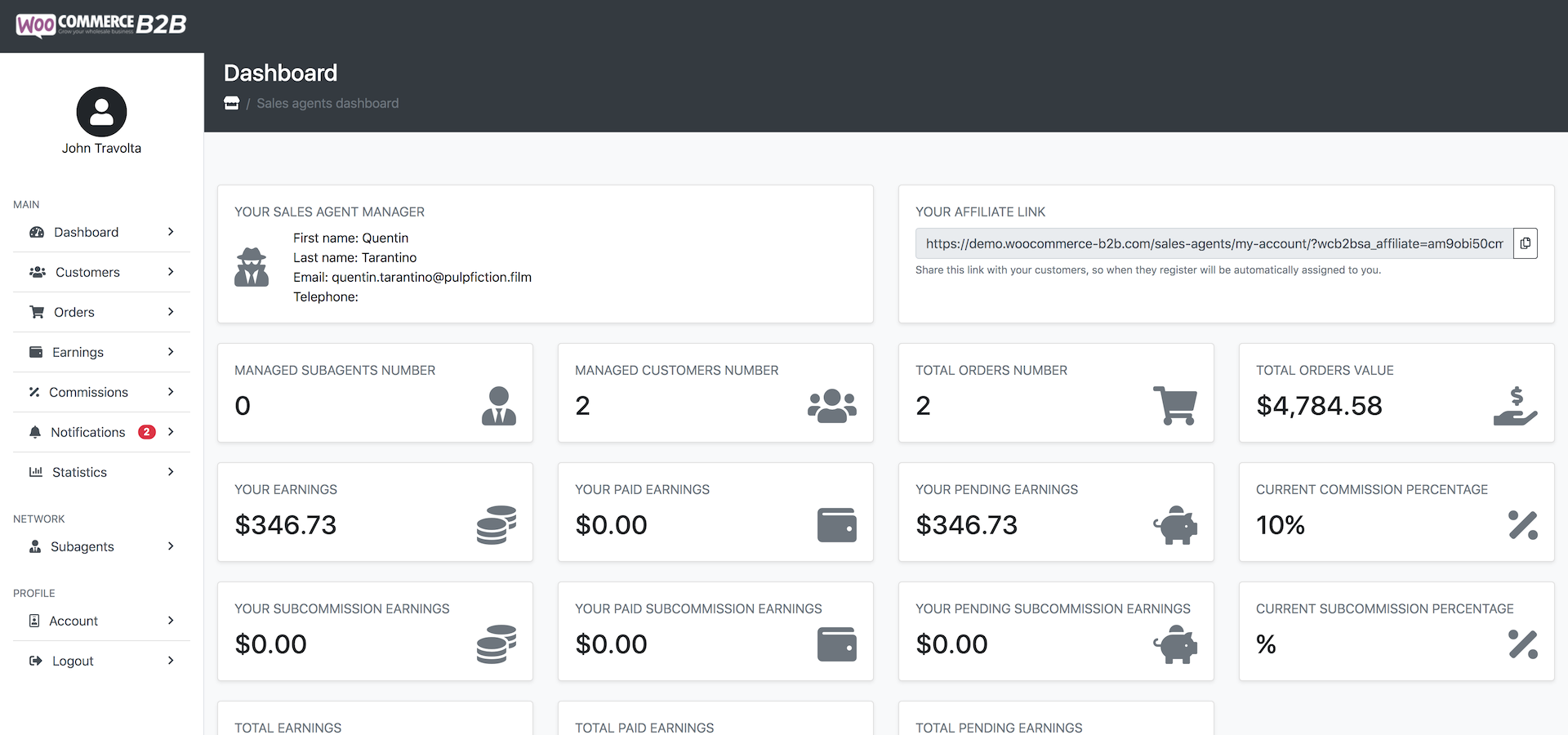Click the John Travolta user name
Image resolution: width=1568 pixels, height=735 pixels.
pyautogui.click(x=101, y=148)
